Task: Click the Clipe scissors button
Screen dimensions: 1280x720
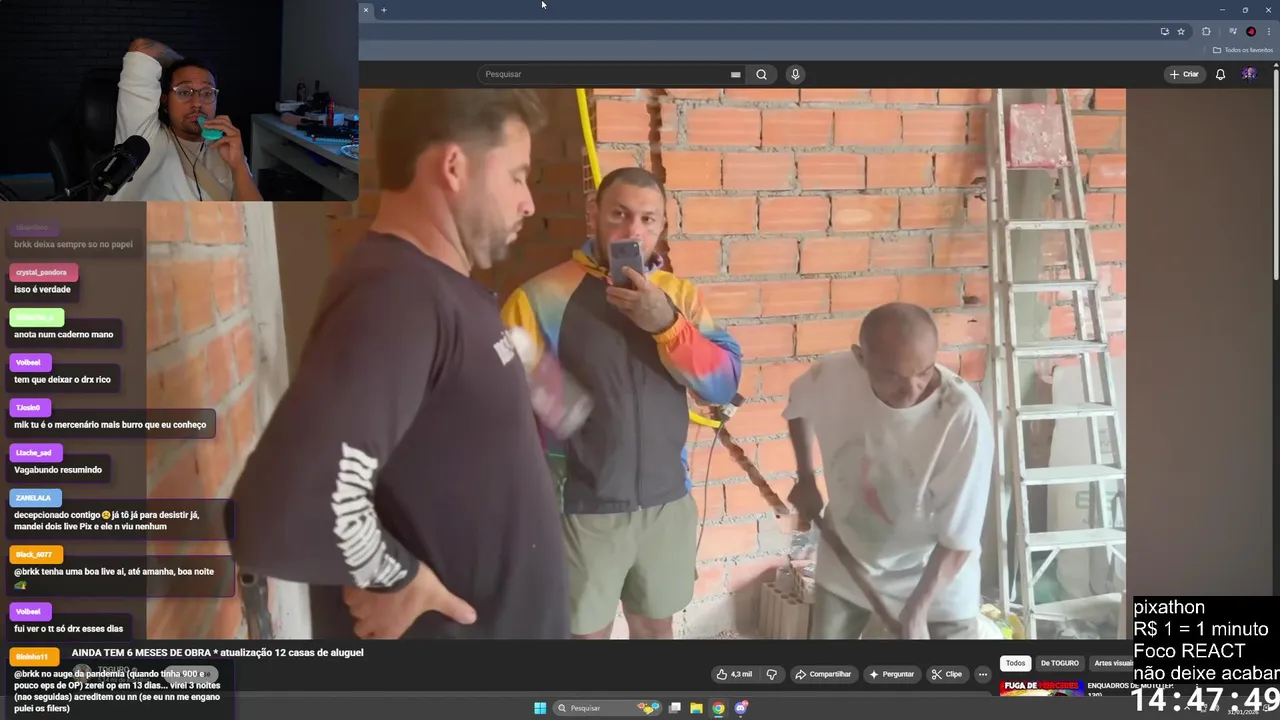Action: point(947,674)
